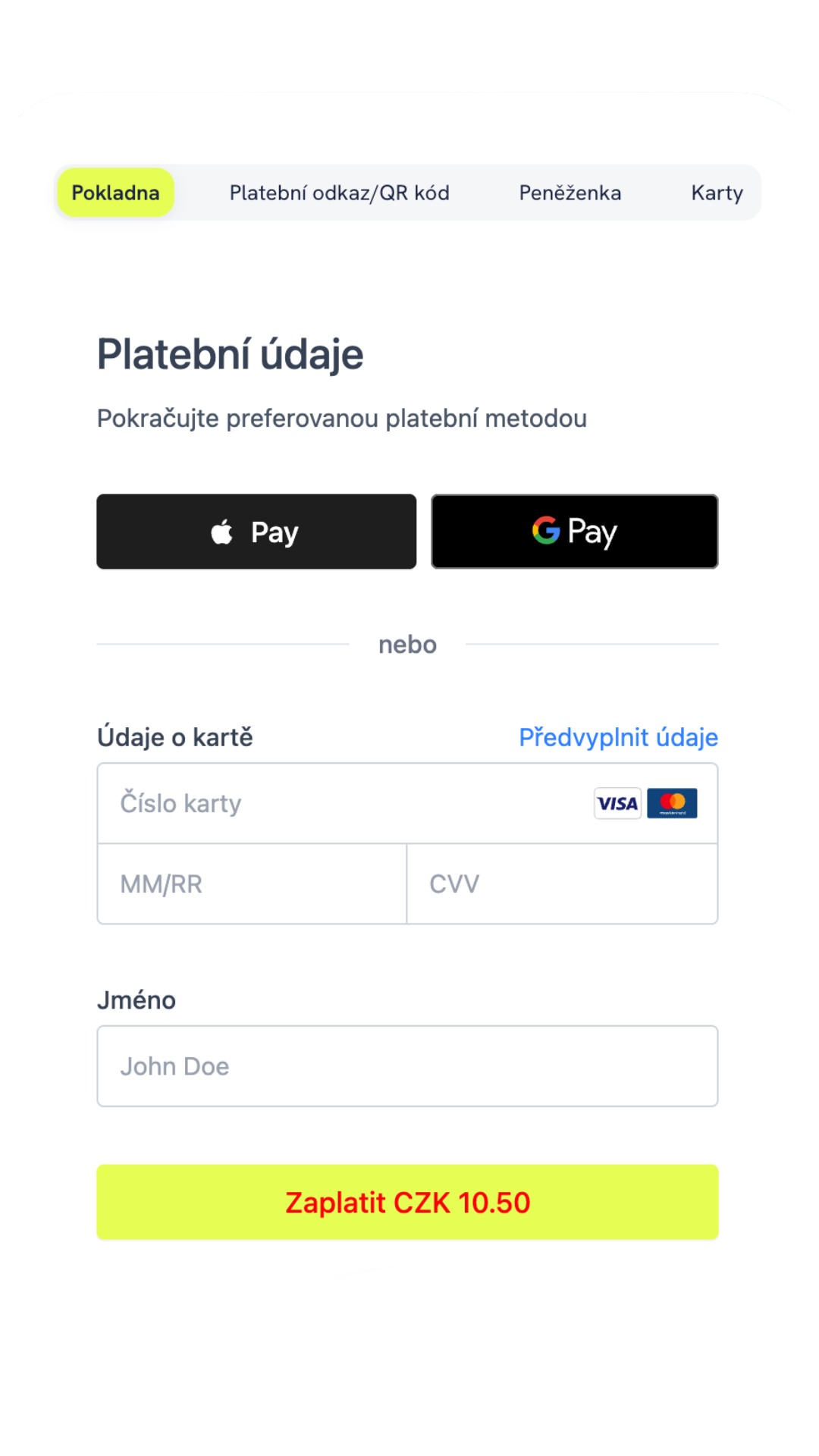Click the MM/RR expiry field
The image size is (819, 1456).
coord(252,884)
